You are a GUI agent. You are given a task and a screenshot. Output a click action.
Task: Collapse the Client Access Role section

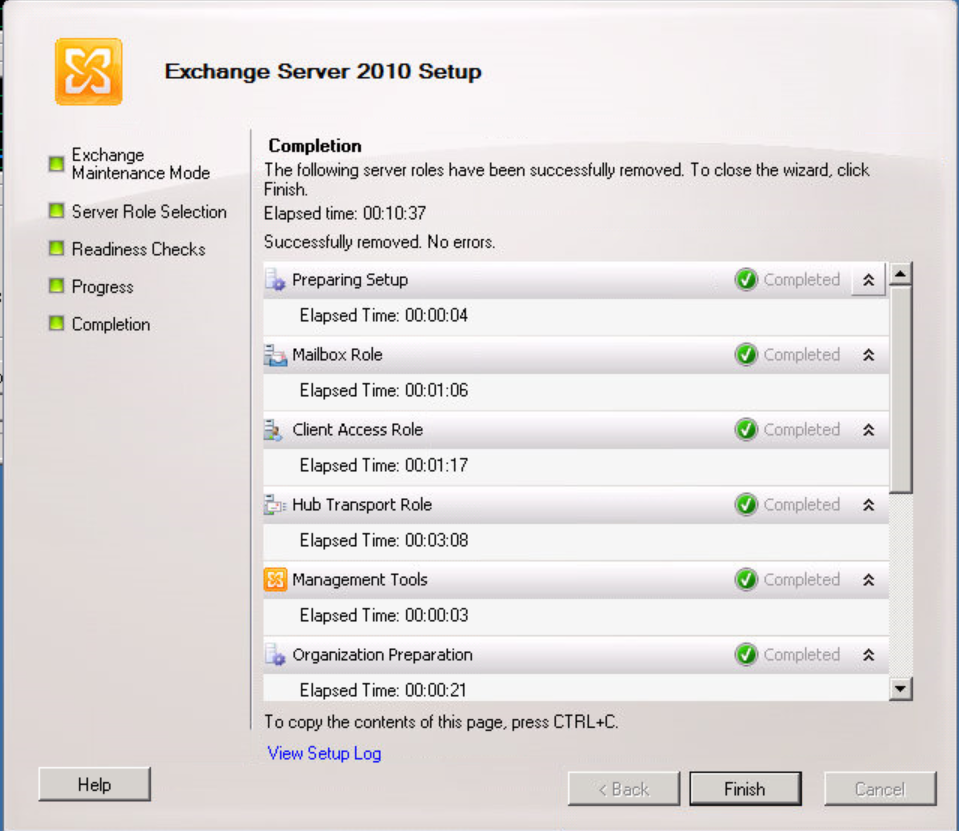(x=868, y=430)
